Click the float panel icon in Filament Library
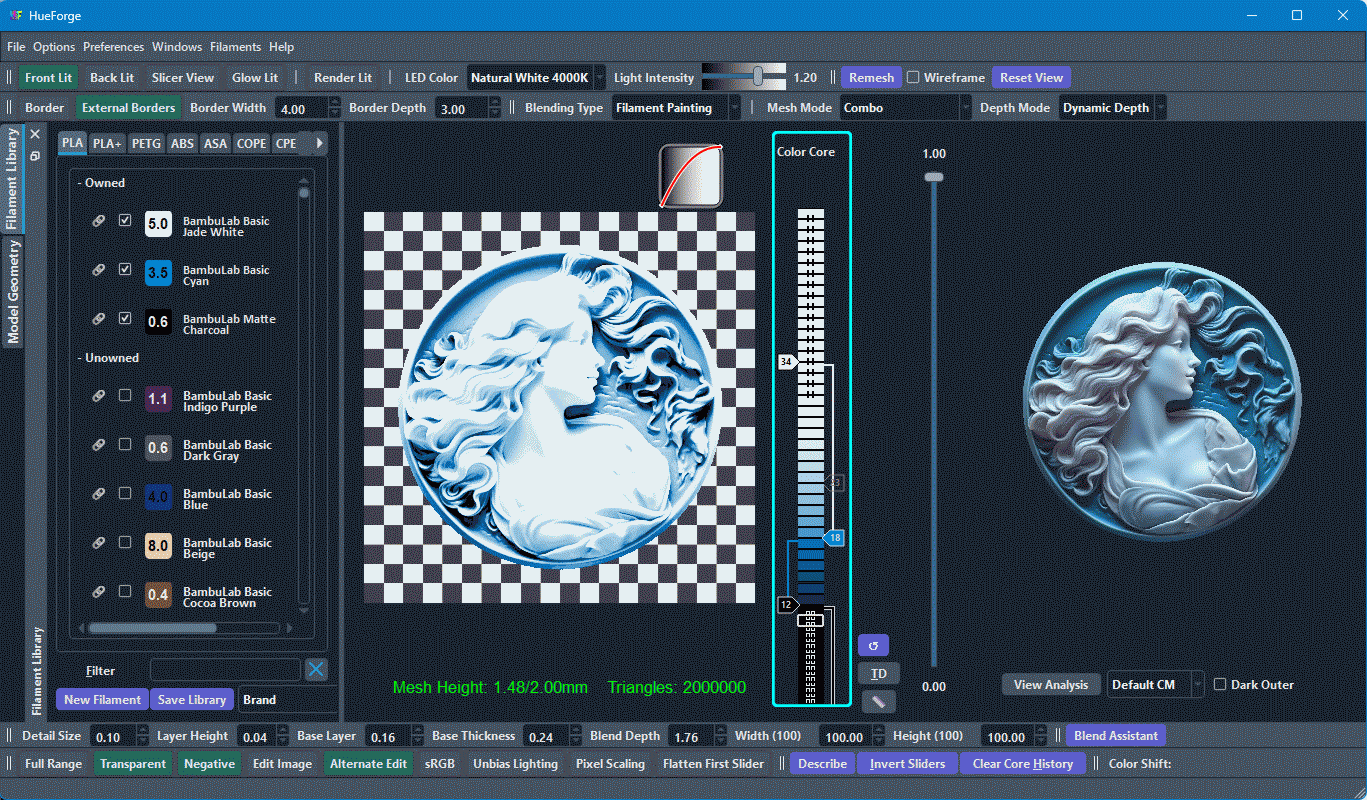Screen dimensions: 1367x800 pos(35,156)
